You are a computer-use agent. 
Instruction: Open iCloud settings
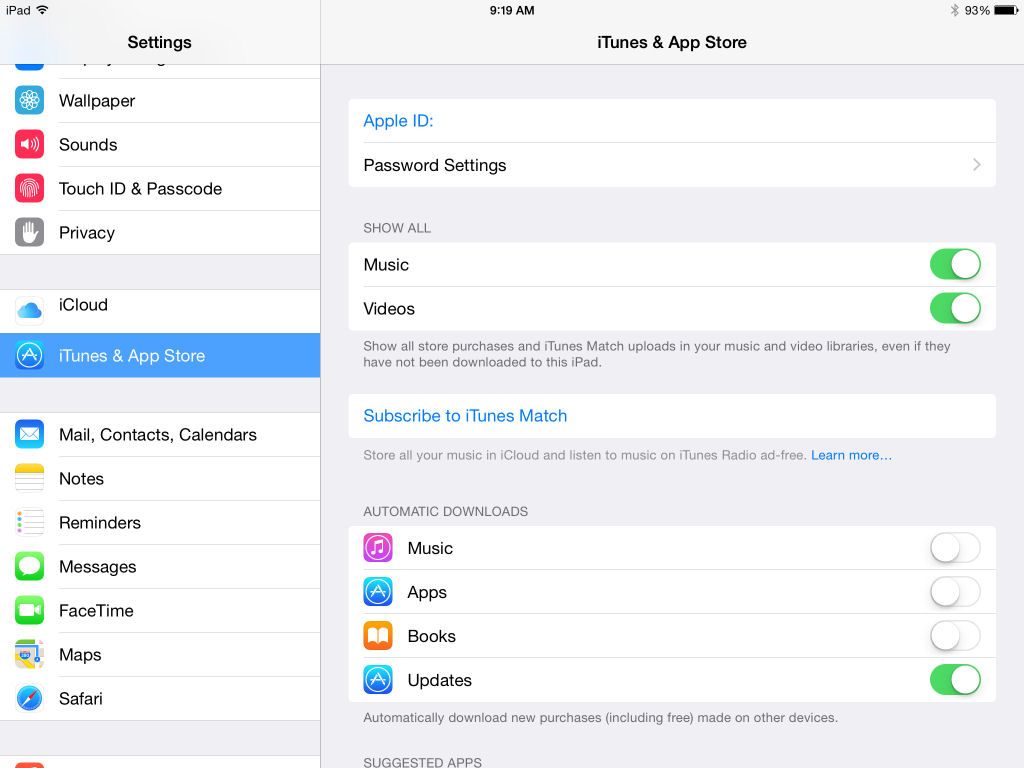[x=160, y=312]
